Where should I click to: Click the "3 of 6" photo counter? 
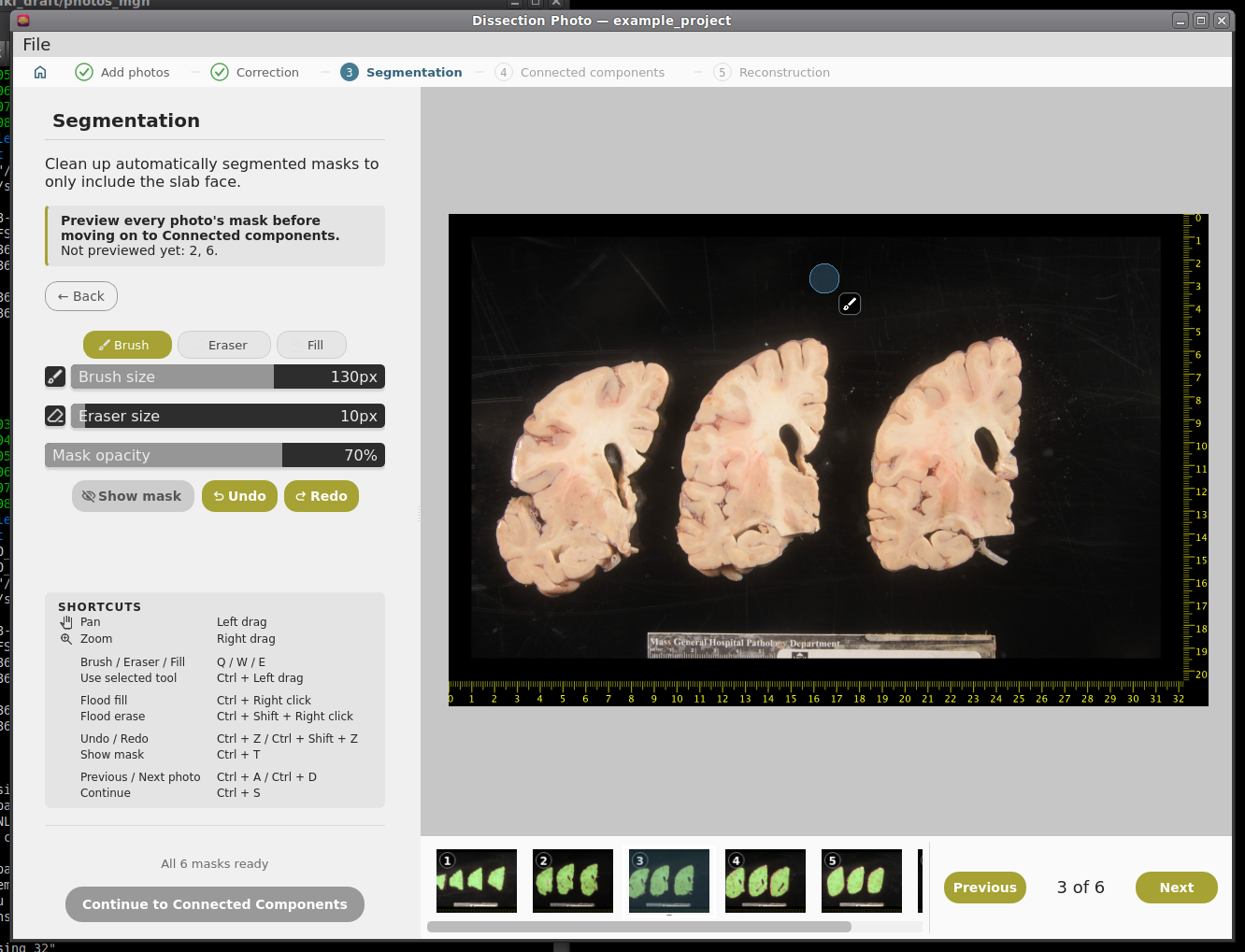pos(1080,888)
